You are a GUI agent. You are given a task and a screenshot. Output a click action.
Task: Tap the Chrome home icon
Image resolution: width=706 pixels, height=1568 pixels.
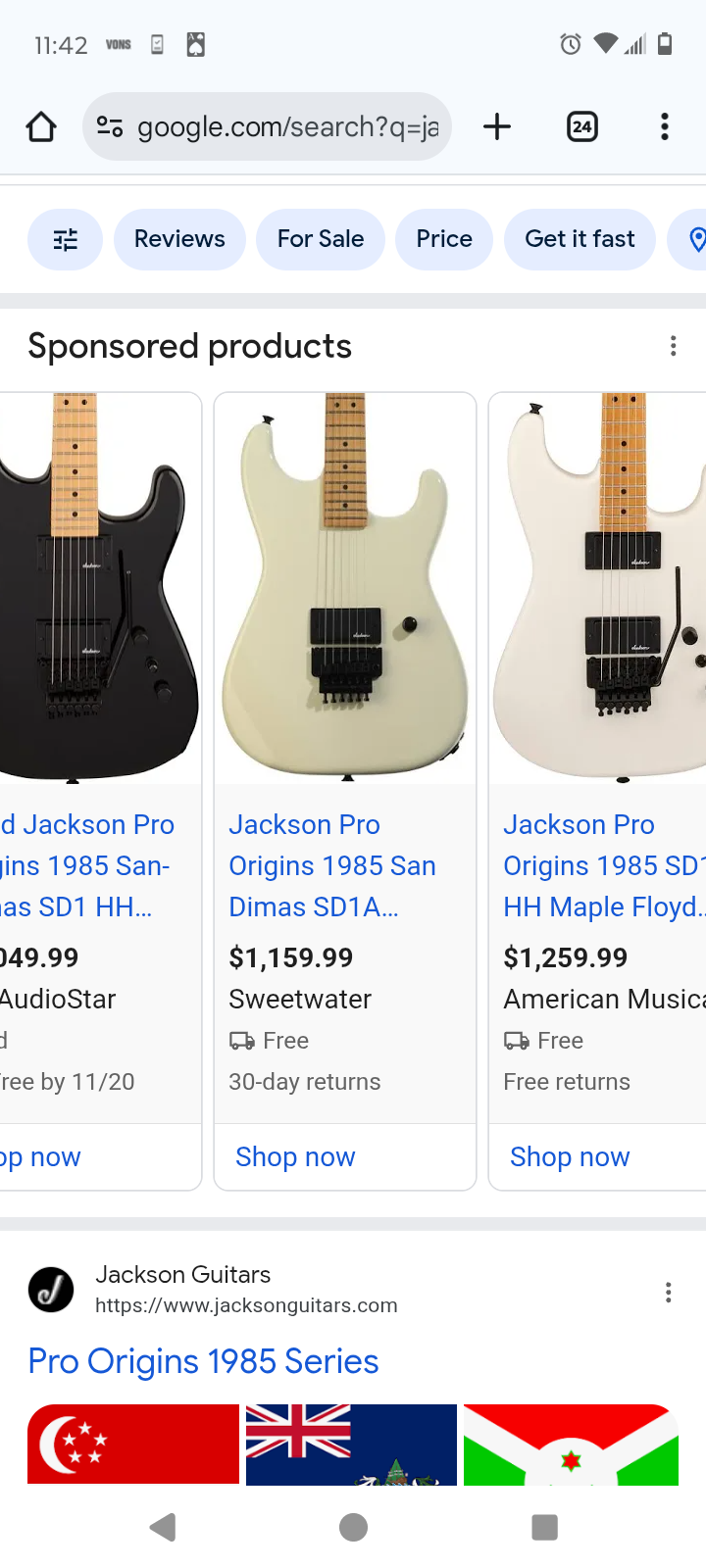point(41,126)
